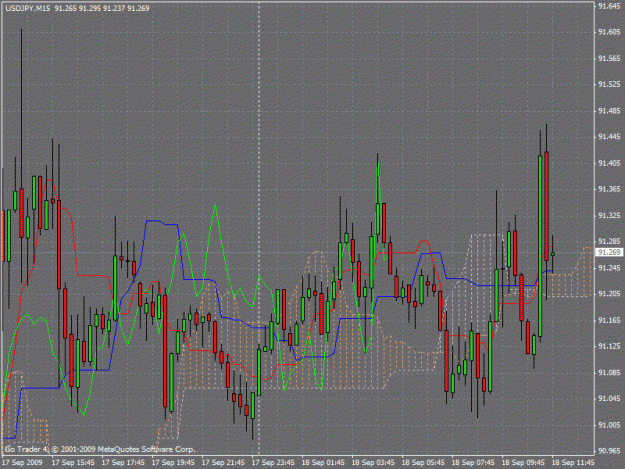Viewport: 625px width, 469px height.
Task: Click the 18 Sep 11:45 time label
Action: [x=573, y=463]
